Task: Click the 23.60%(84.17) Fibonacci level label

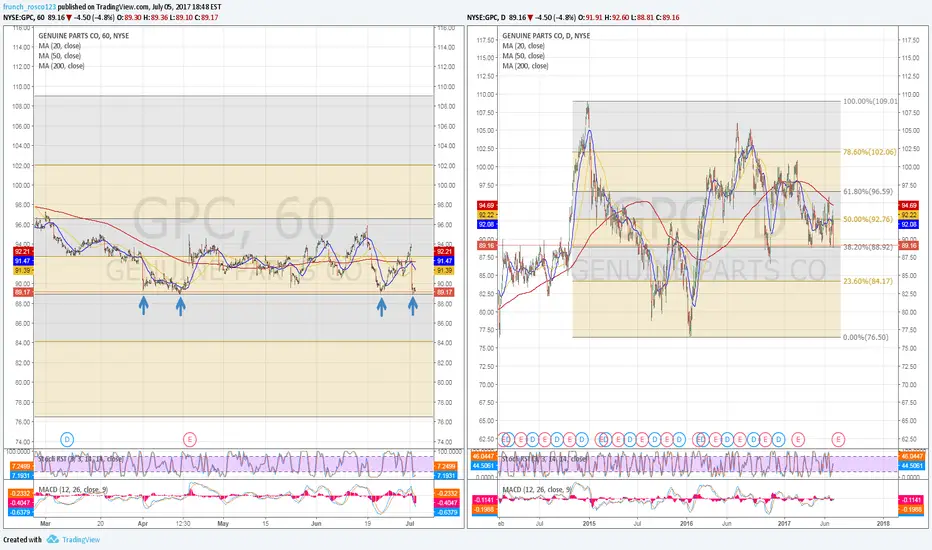Action: click(x=868, y=281)
